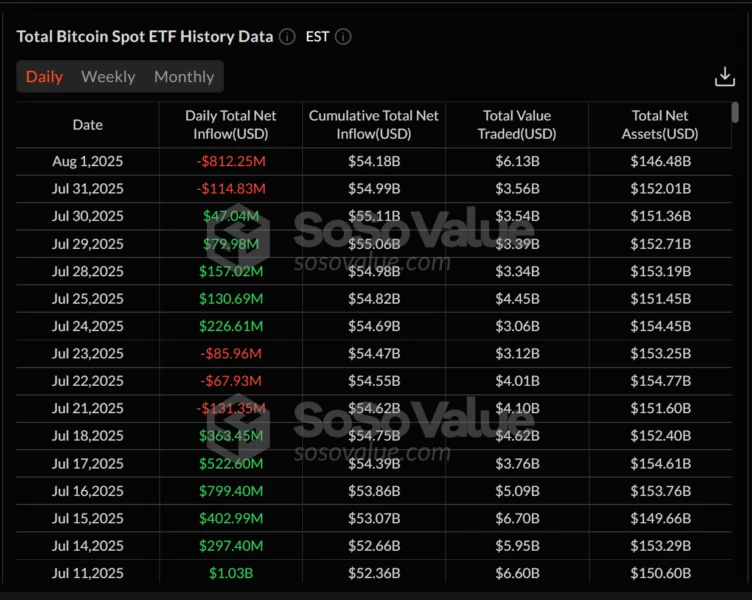The height and width of the screenshot is (600, 752).
Task: Click the $153.19B net assets cell
Action: 660,271
